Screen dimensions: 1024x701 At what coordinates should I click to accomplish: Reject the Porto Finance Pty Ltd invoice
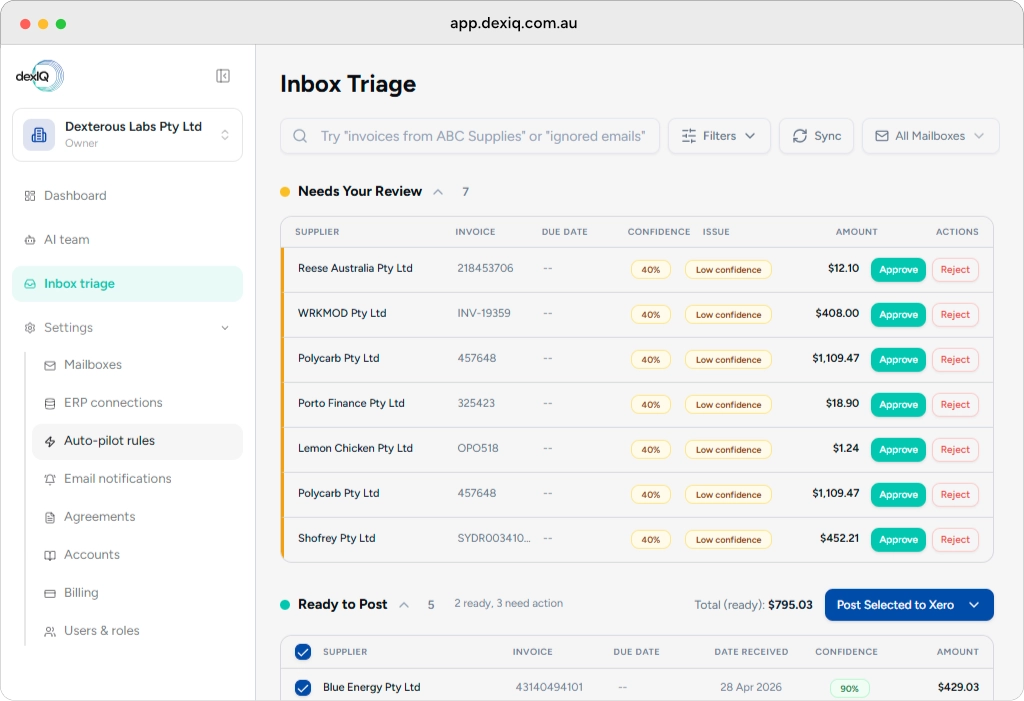[x=955, y=405]
